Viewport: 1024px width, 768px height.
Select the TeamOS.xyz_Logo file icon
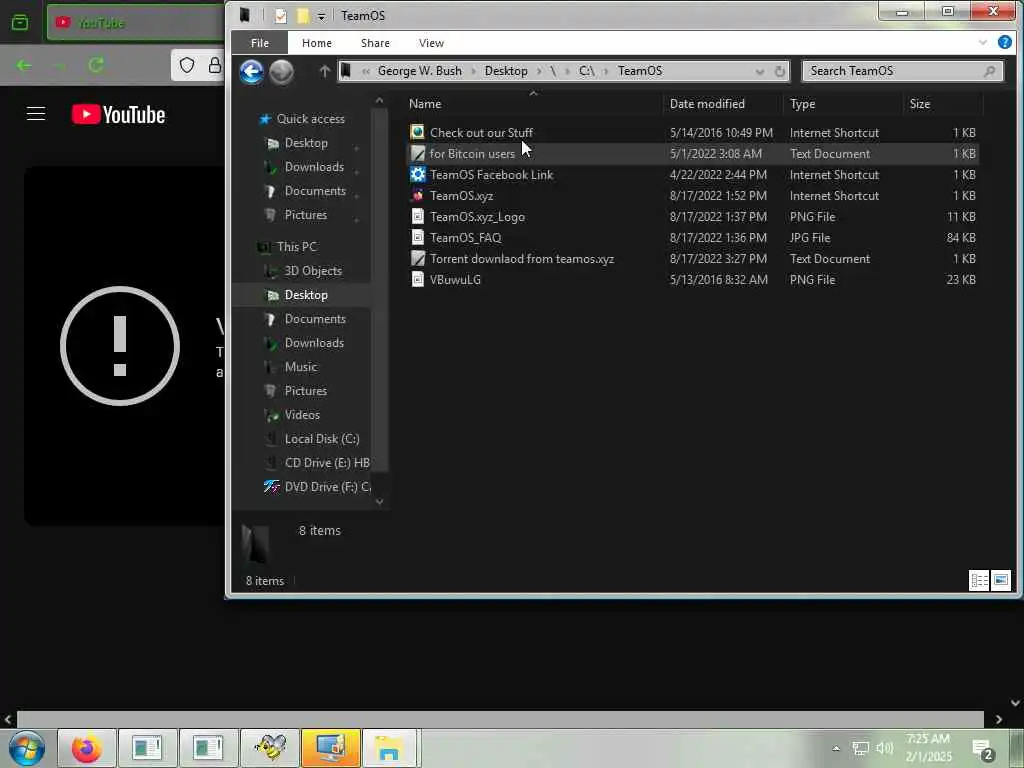(x=417, y=216)
